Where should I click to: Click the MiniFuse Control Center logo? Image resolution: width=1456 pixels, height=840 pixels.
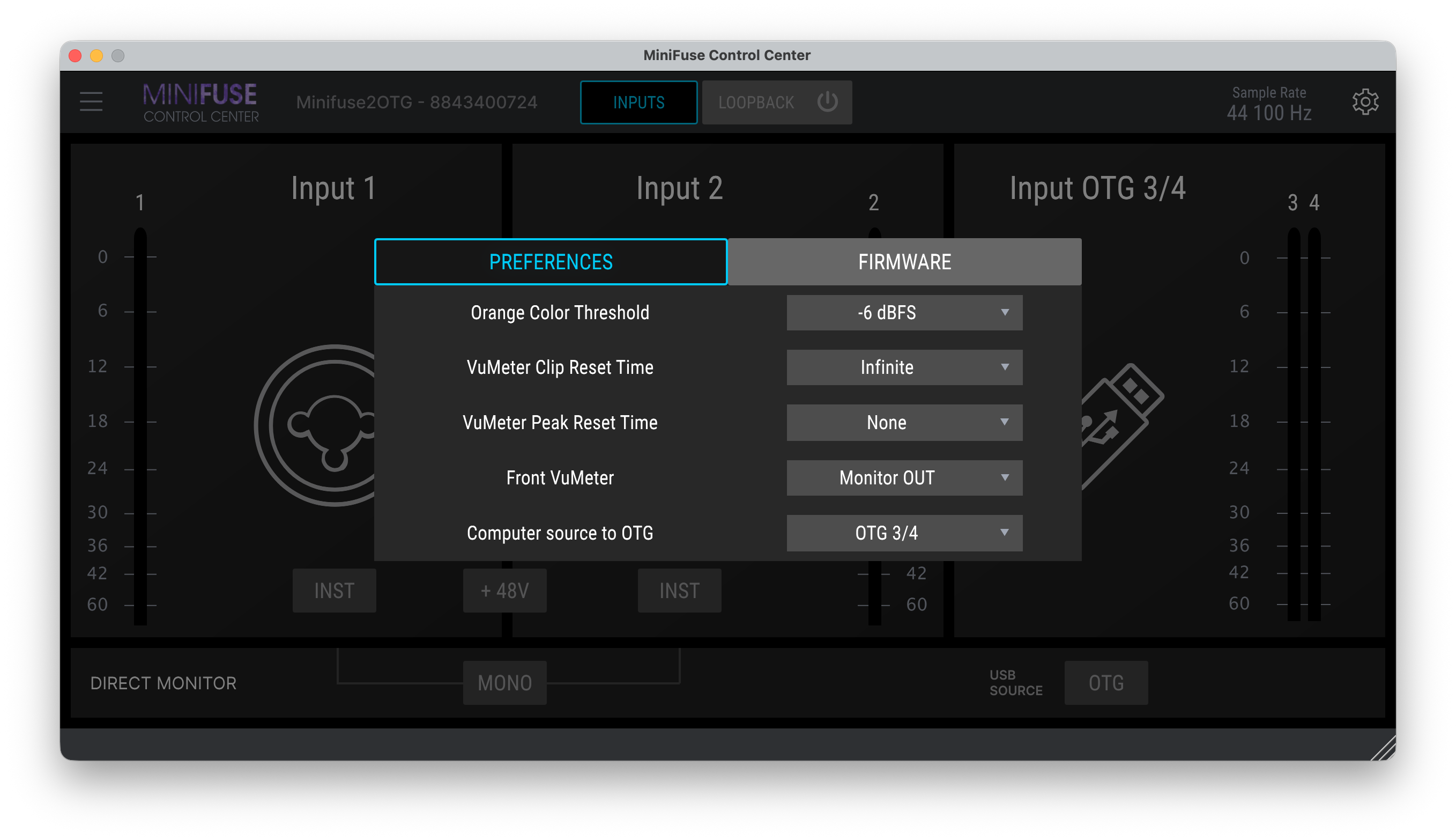point(200,102)
